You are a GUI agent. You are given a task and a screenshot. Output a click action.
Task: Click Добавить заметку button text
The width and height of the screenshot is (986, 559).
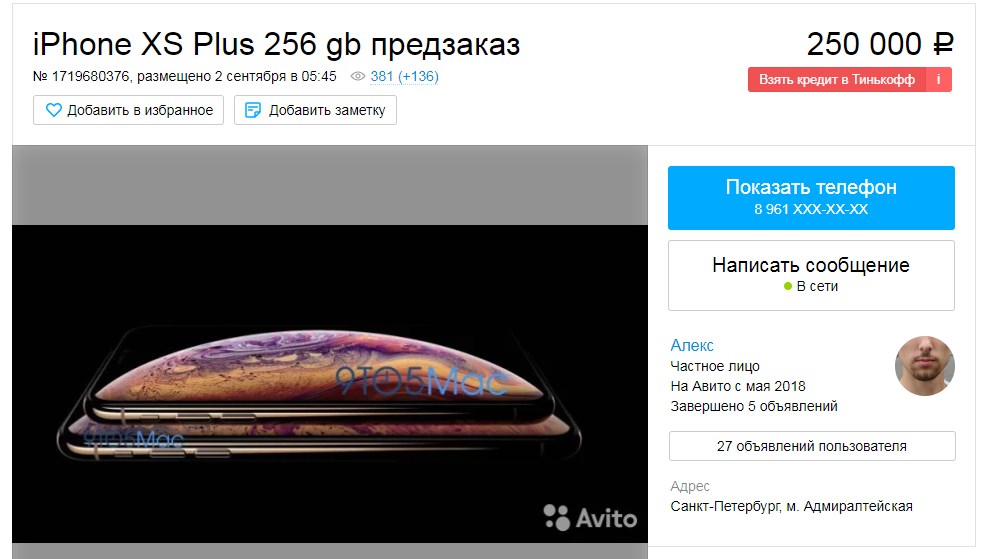click(327, 110)
